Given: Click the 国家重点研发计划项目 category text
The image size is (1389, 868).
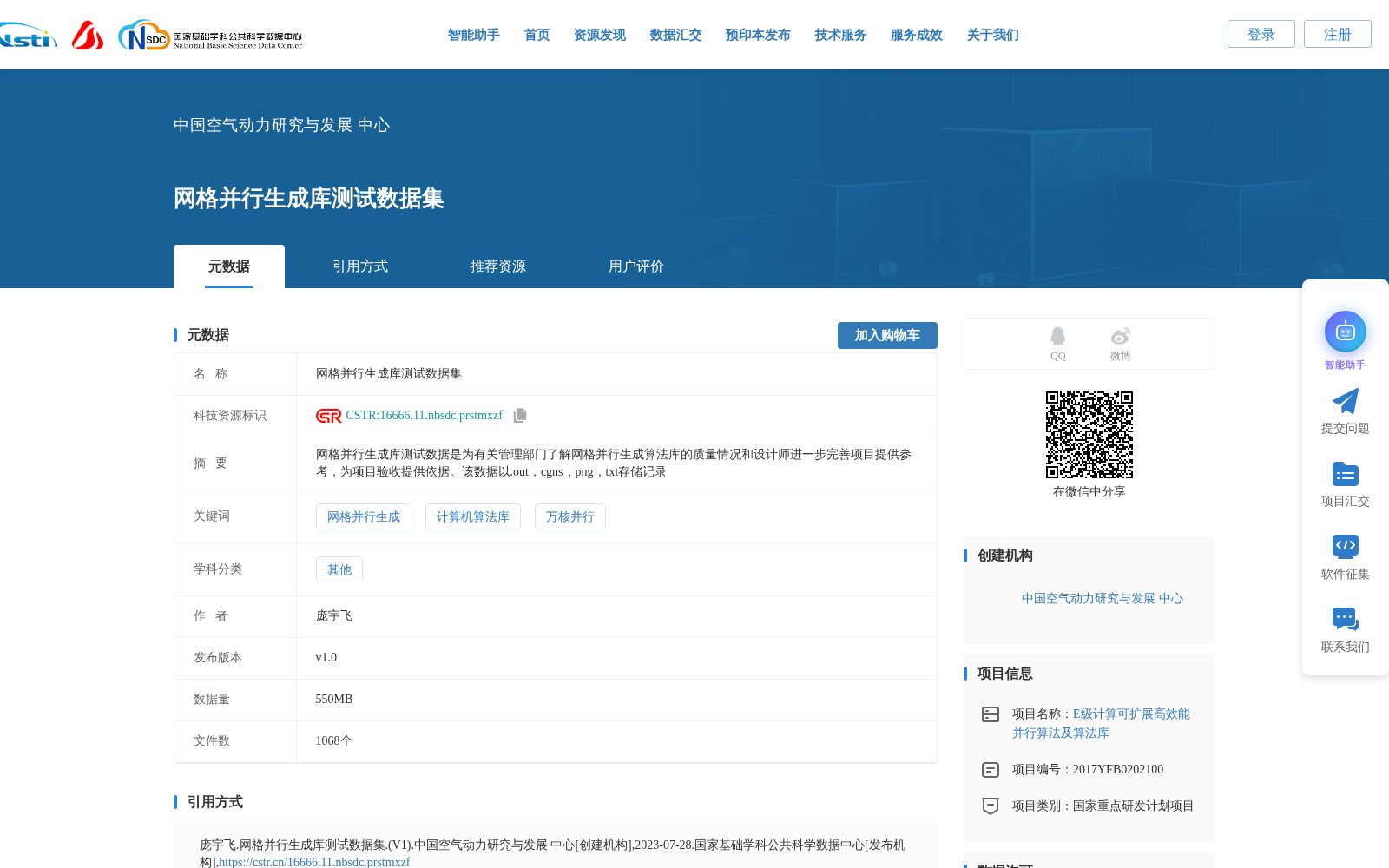Looking at the screenshot, I should click(1134, 806).
